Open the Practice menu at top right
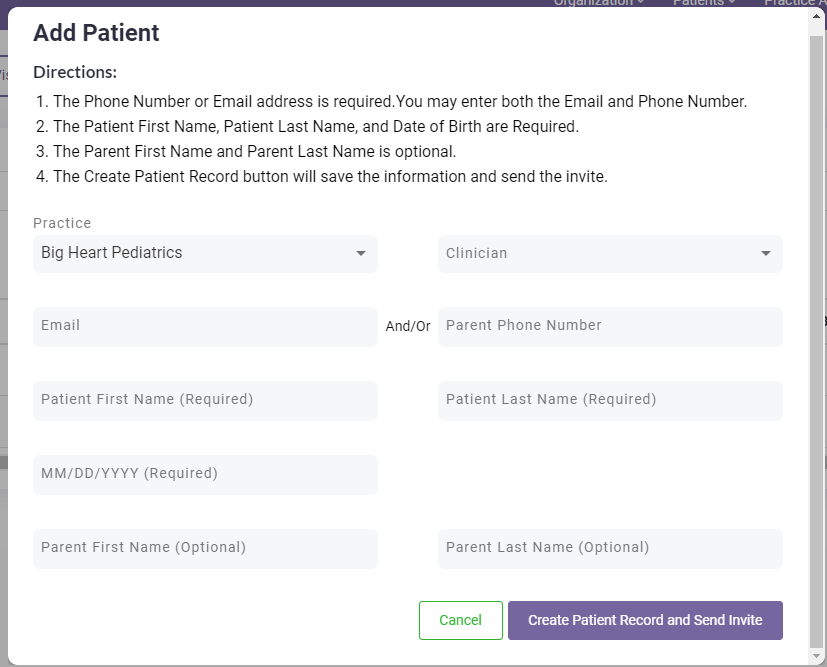Image resolution: width=827 pixels, height=667 pixels. click(795, 3)
